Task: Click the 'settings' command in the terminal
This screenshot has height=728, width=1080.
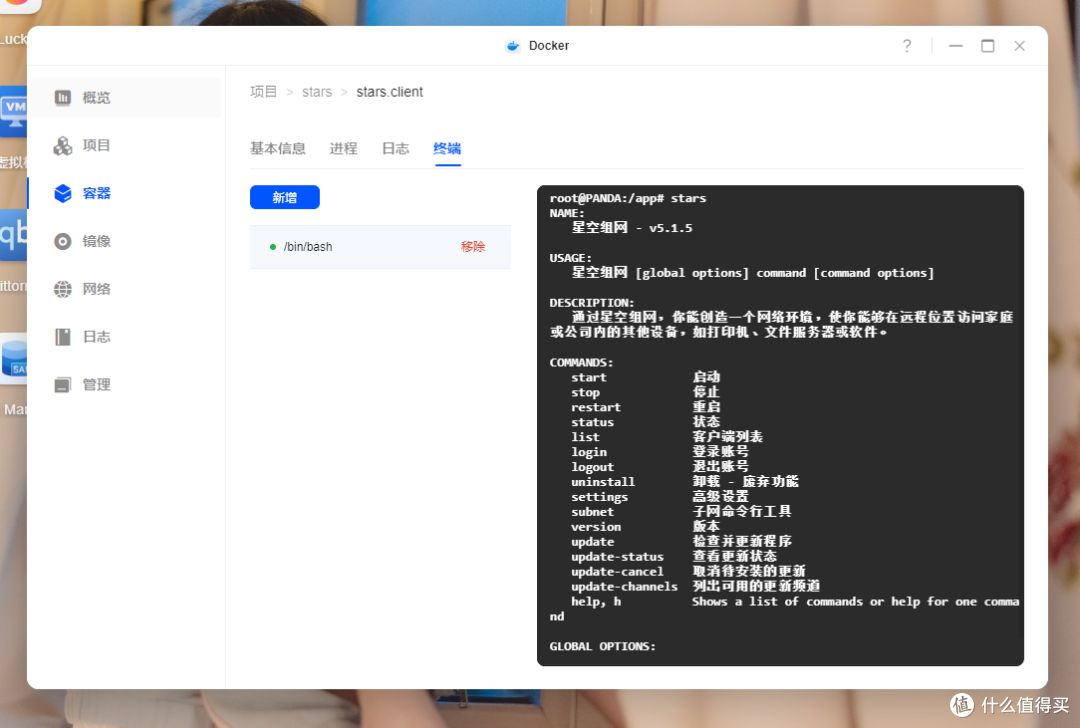Action: coord(599,497)
